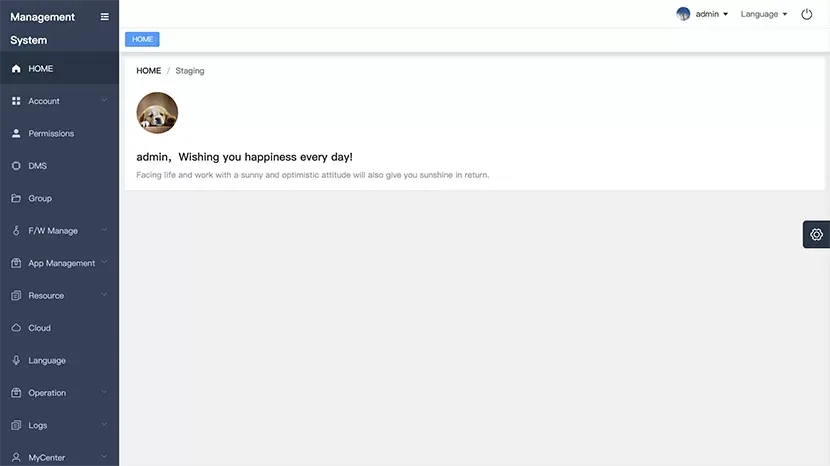This screenshot has width=830, height=466.
Task: Open the Language dropdown in header
Action: [764, 14]
